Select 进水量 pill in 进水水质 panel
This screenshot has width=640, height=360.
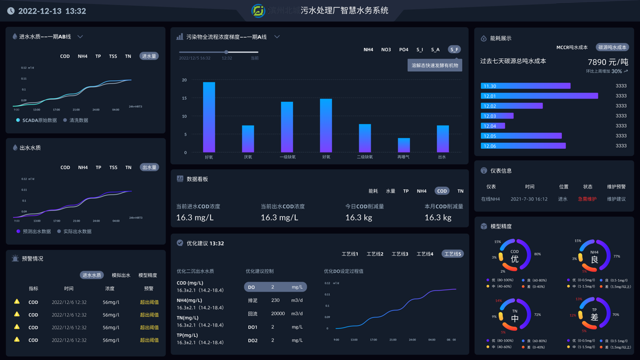coord(149,56)
